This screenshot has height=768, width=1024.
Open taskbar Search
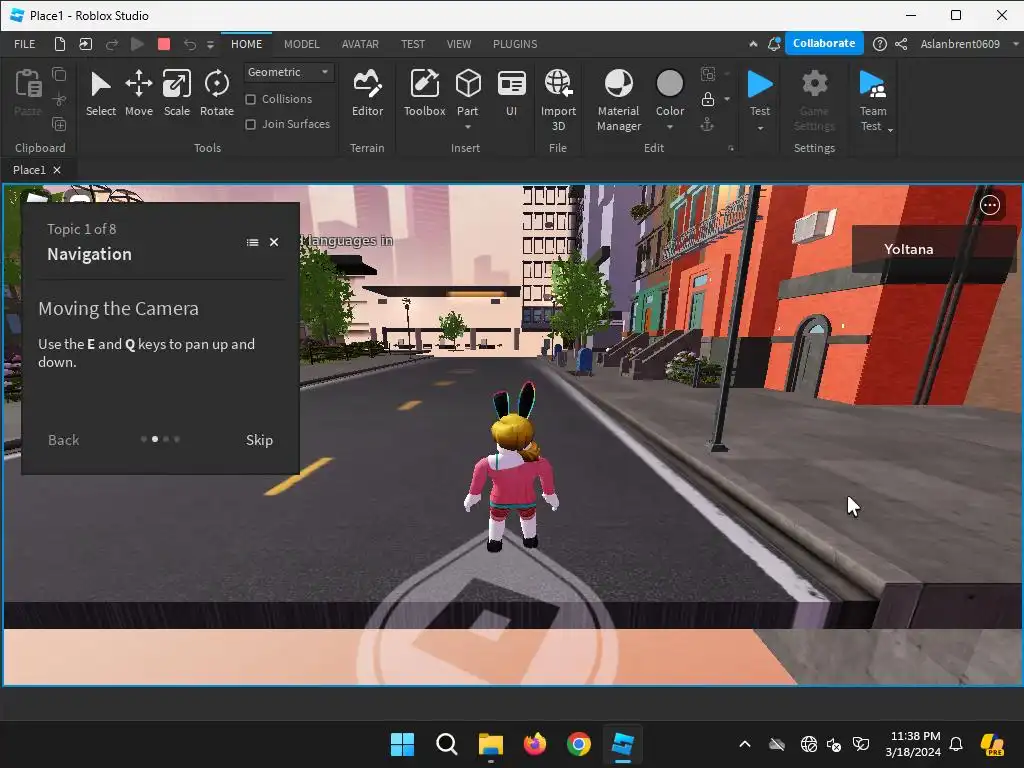447,744
